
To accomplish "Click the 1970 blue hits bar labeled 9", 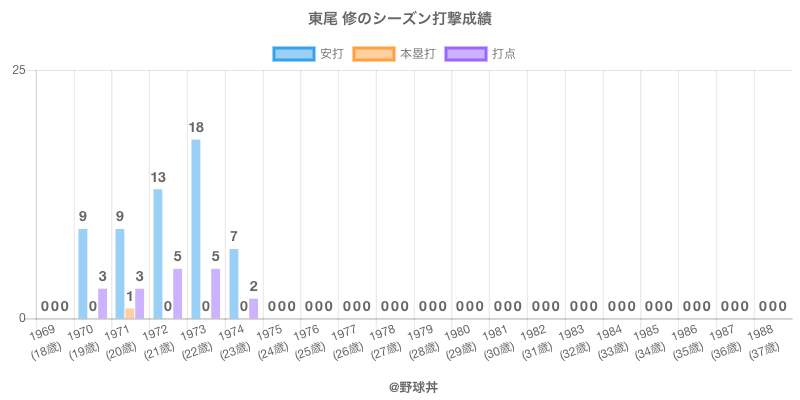I will (x=83, y=273).
